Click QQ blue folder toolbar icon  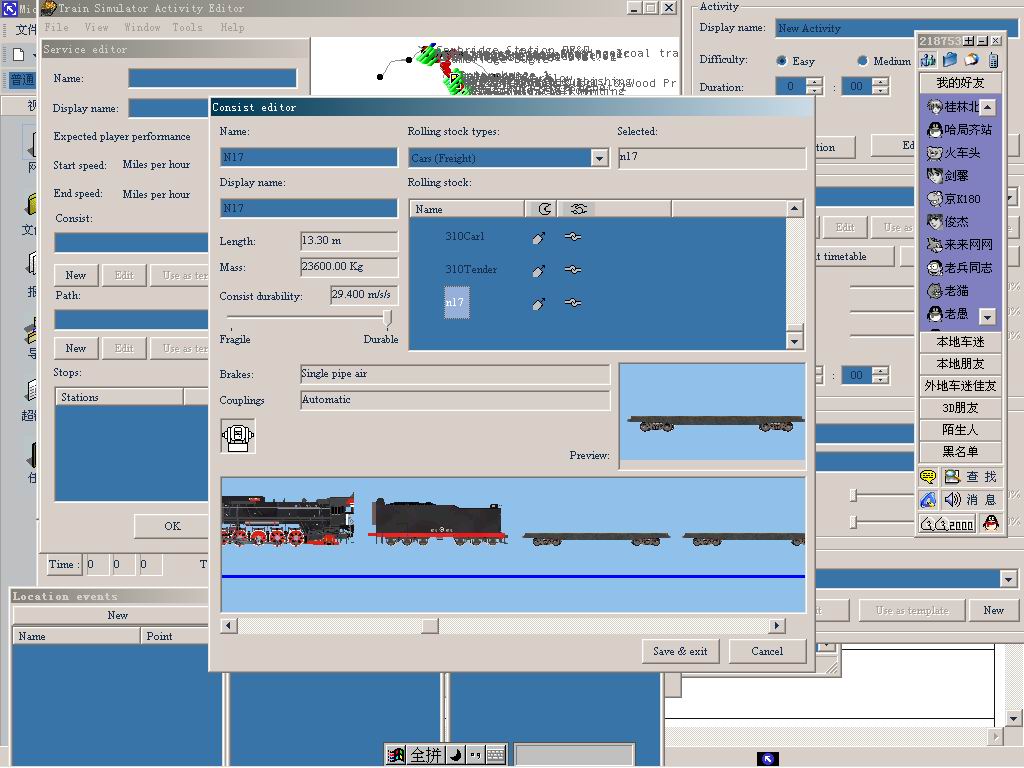[950, 60]
